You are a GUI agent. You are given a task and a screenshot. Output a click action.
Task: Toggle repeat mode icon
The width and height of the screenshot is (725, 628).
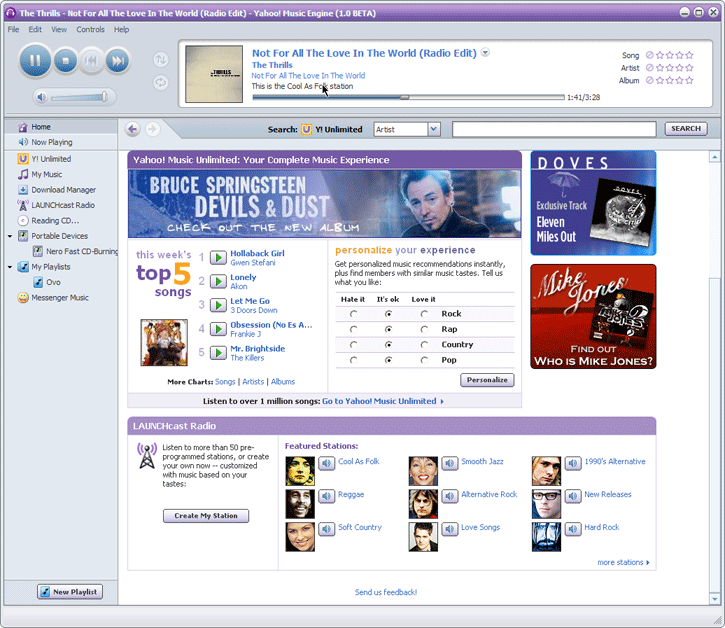click(161, 83)
